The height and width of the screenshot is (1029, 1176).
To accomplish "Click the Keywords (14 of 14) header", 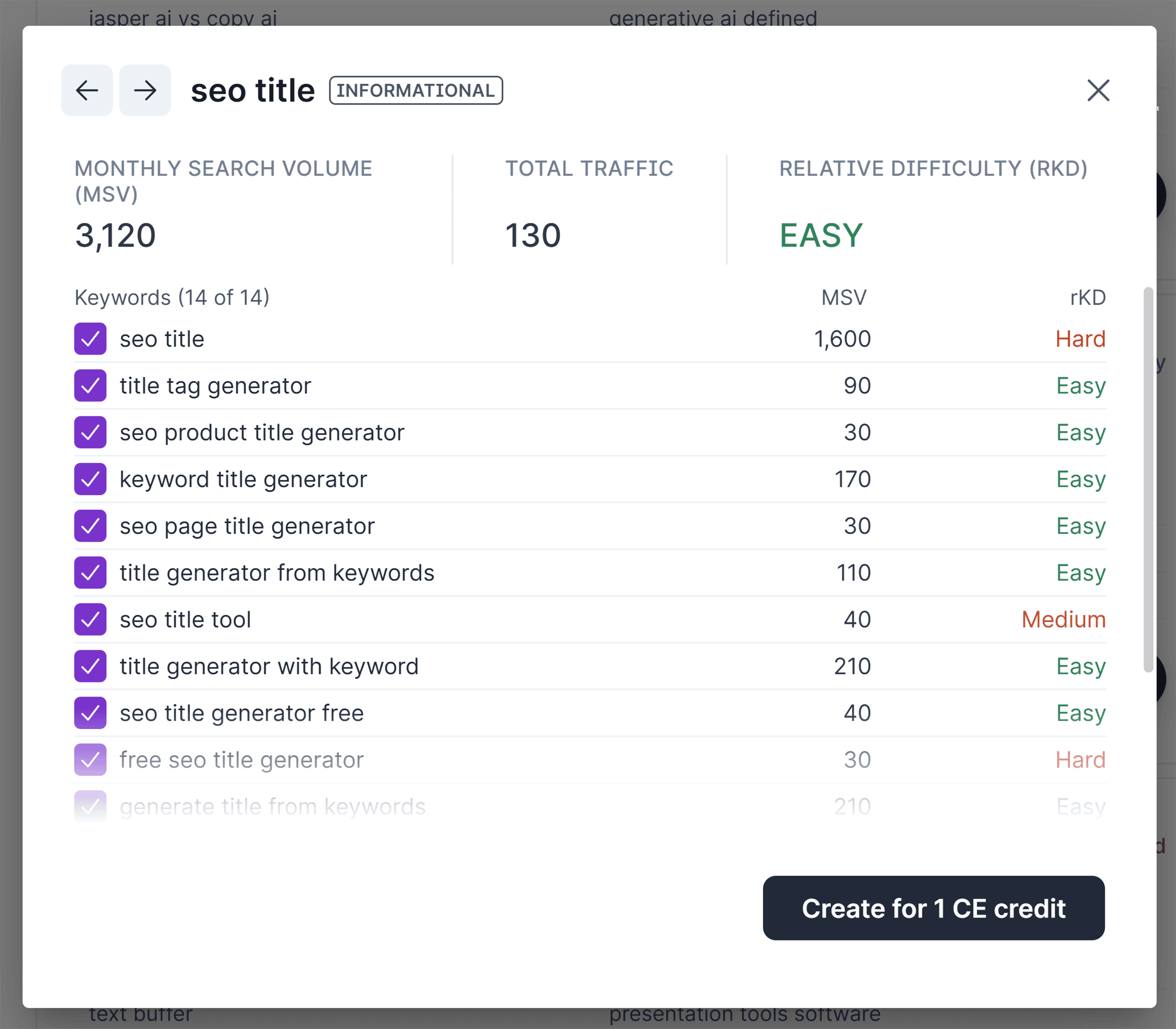I will [172, 297].
